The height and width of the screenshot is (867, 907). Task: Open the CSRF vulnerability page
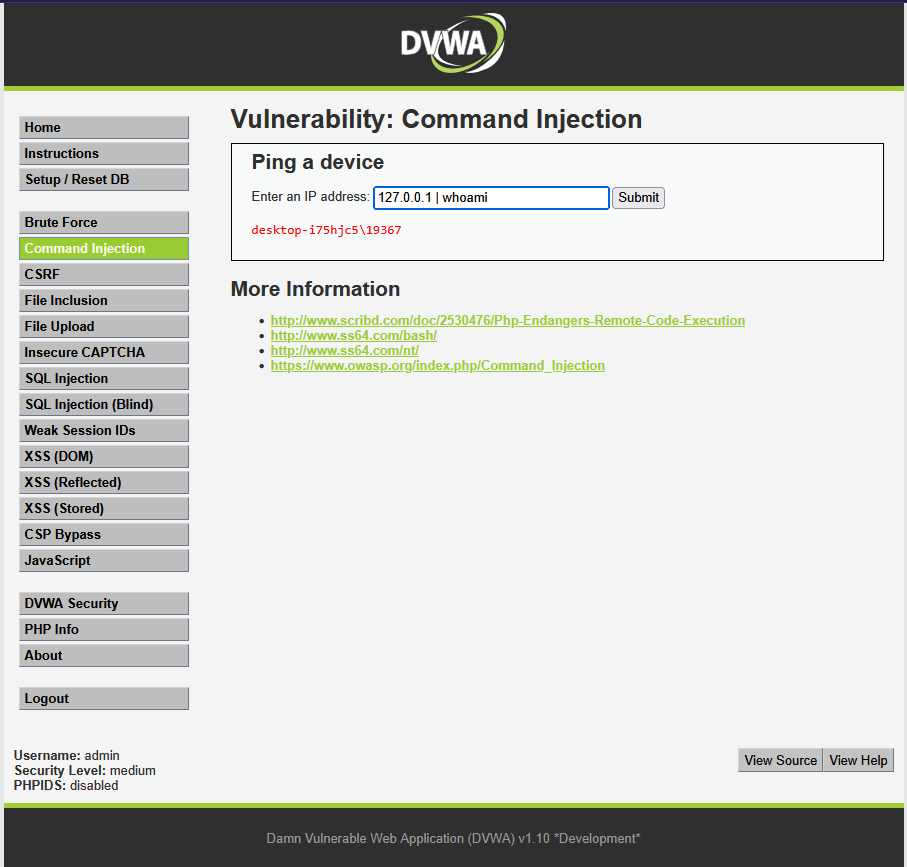click(104, 274)
